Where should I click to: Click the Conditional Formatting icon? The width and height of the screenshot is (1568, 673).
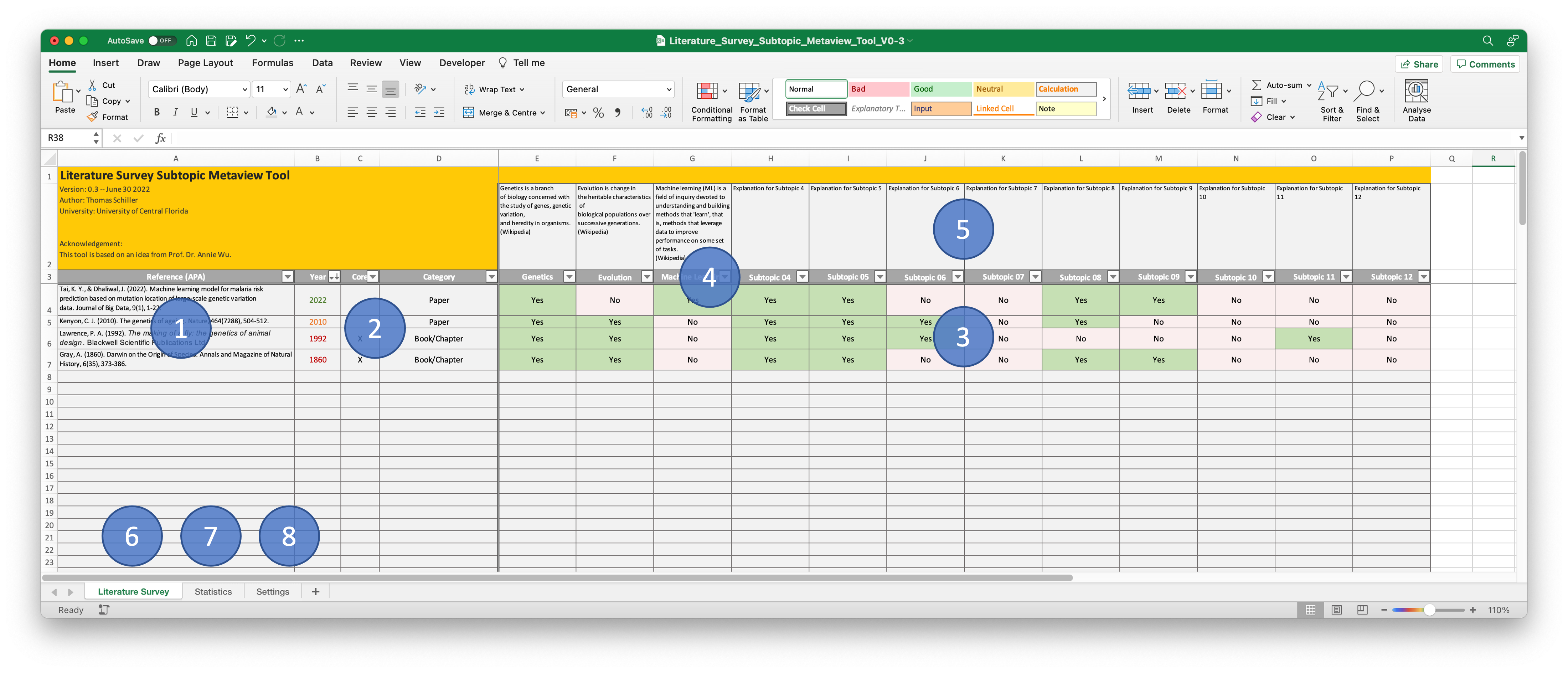click(707, 92)
